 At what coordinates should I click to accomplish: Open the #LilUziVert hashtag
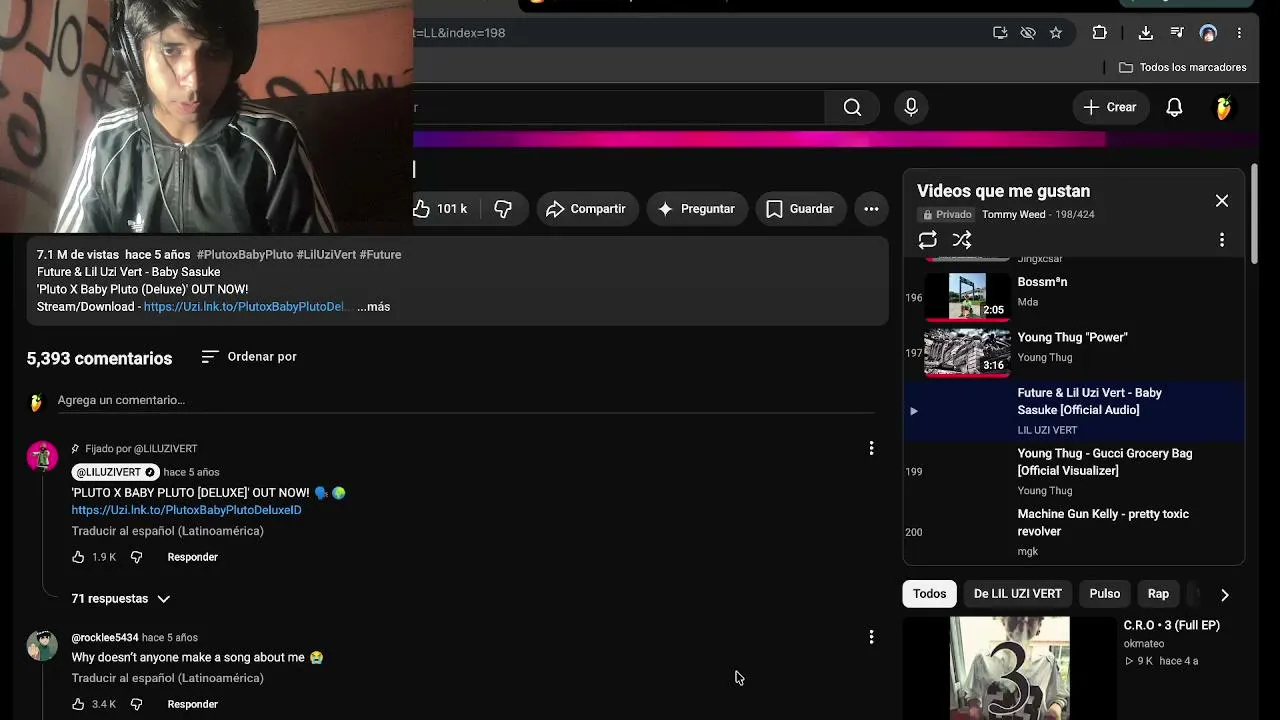click(326, 255)
